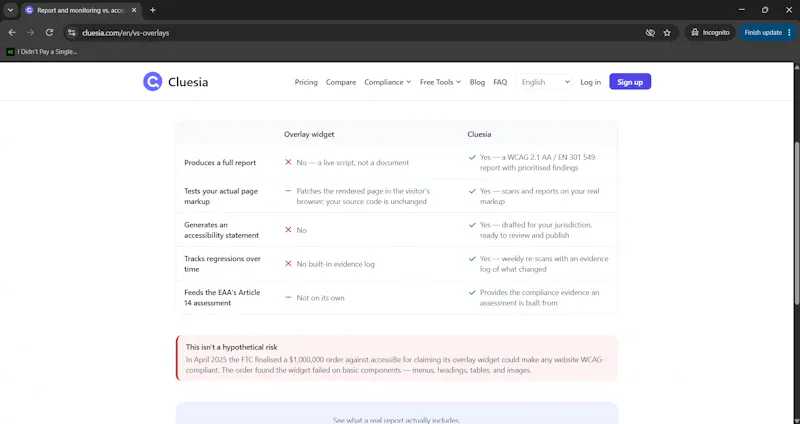
Task: Open the Chrome three-dot menu
Action: click(790, 33)
